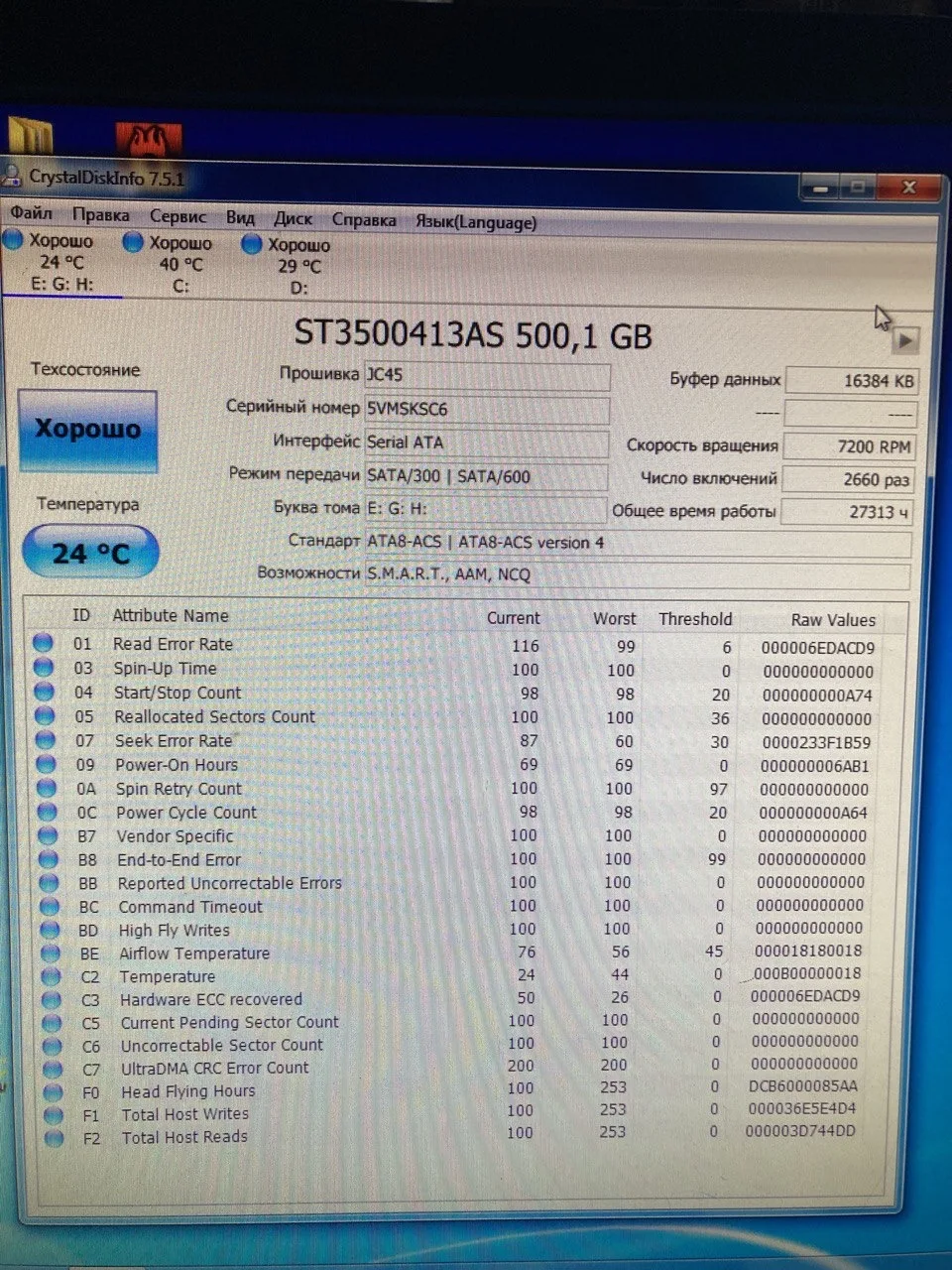Open the yellow folder desktop icon
952x1270 pixels.
tap(30, 136)
